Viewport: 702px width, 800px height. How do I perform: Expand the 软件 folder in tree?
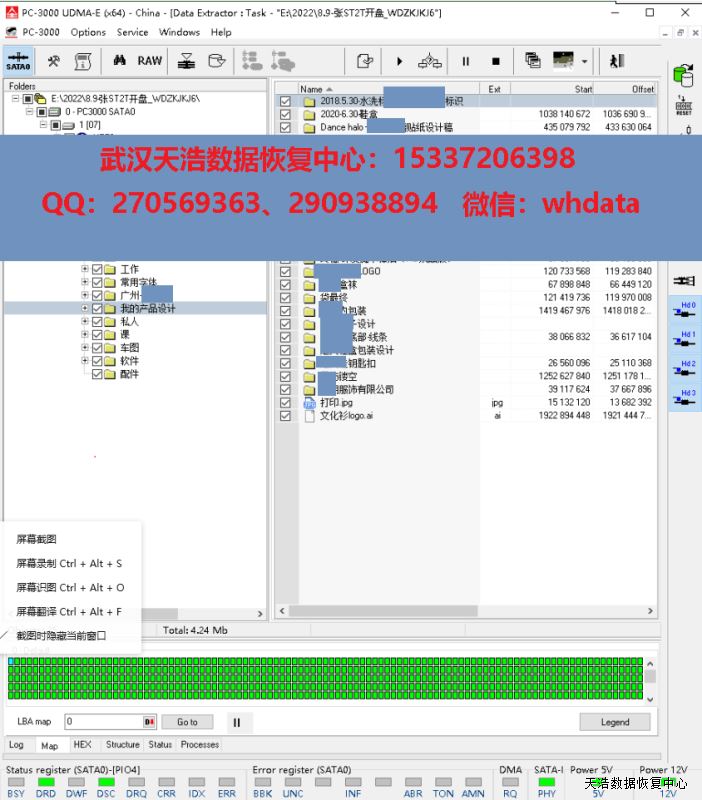(x=85, y=361)
